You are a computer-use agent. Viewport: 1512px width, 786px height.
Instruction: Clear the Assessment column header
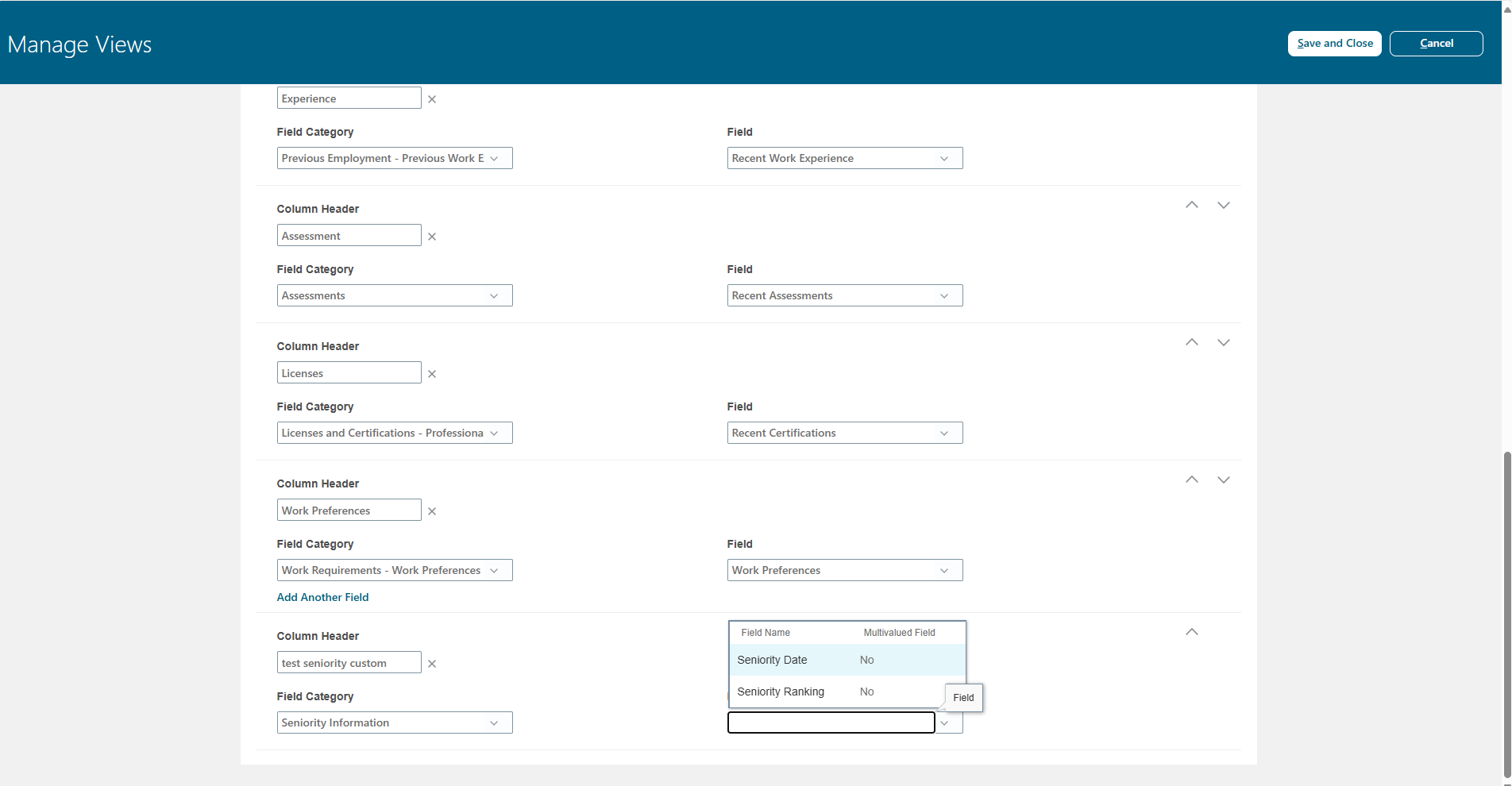point(432,237)
